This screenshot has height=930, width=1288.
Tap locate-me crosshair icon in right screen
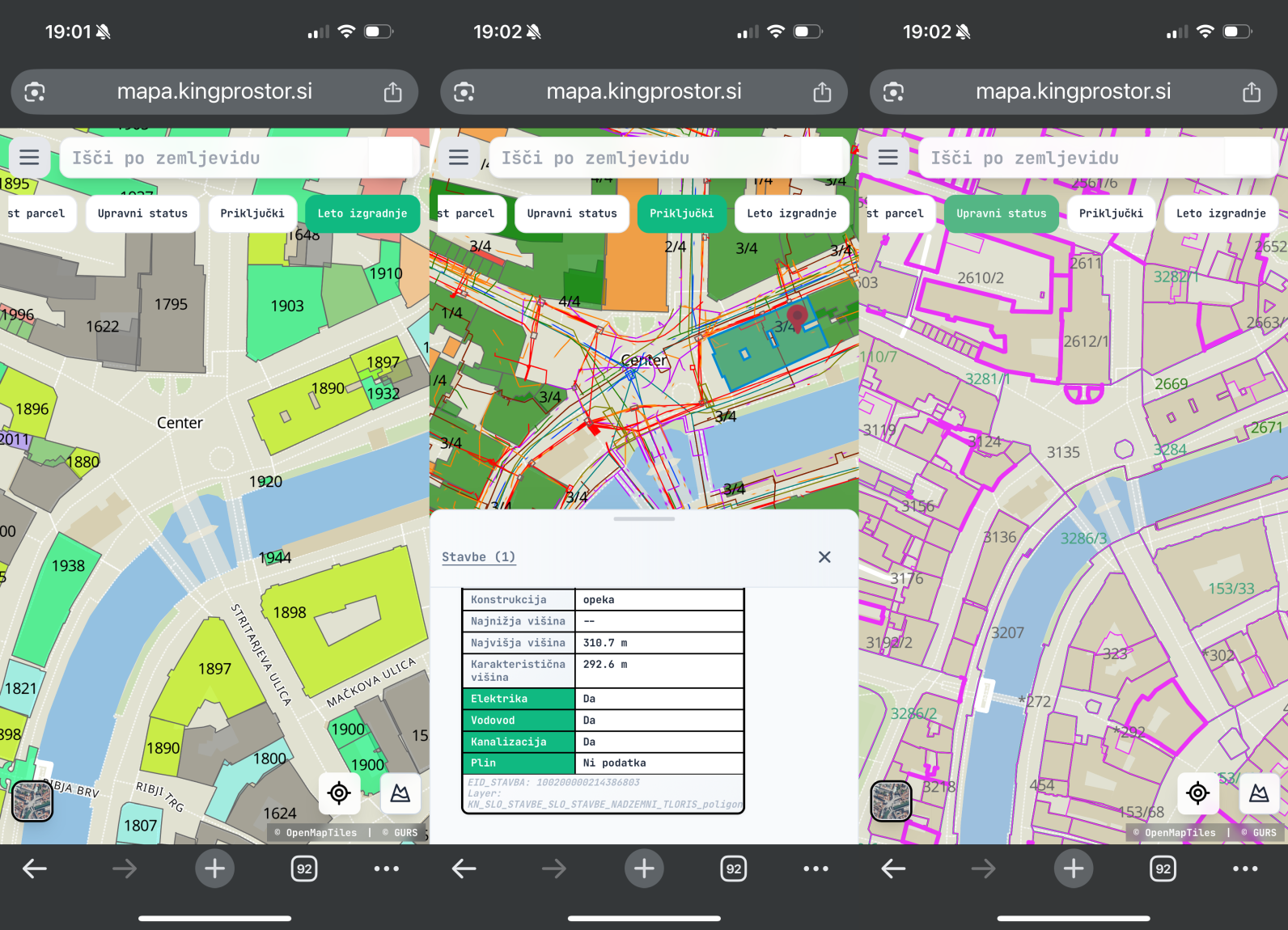pos(1197,793)
